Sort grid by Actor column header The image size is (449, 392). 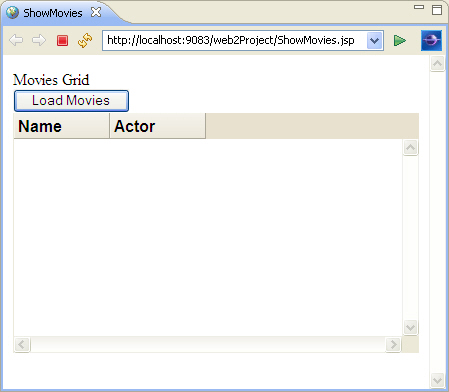point(158,126)
